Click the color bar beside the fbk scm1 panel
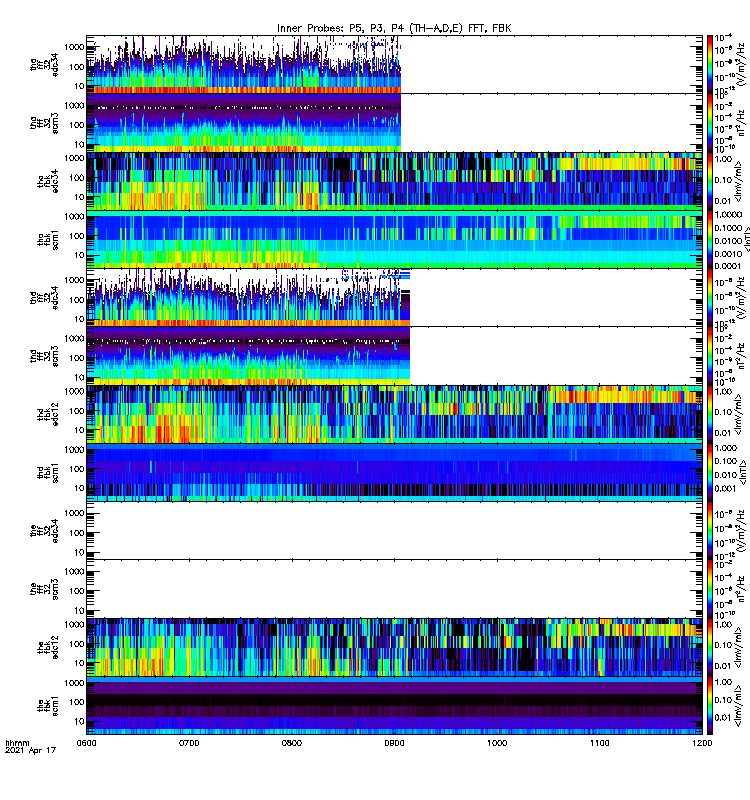Viewport: 750px width, 800px height. click(710, 705)
